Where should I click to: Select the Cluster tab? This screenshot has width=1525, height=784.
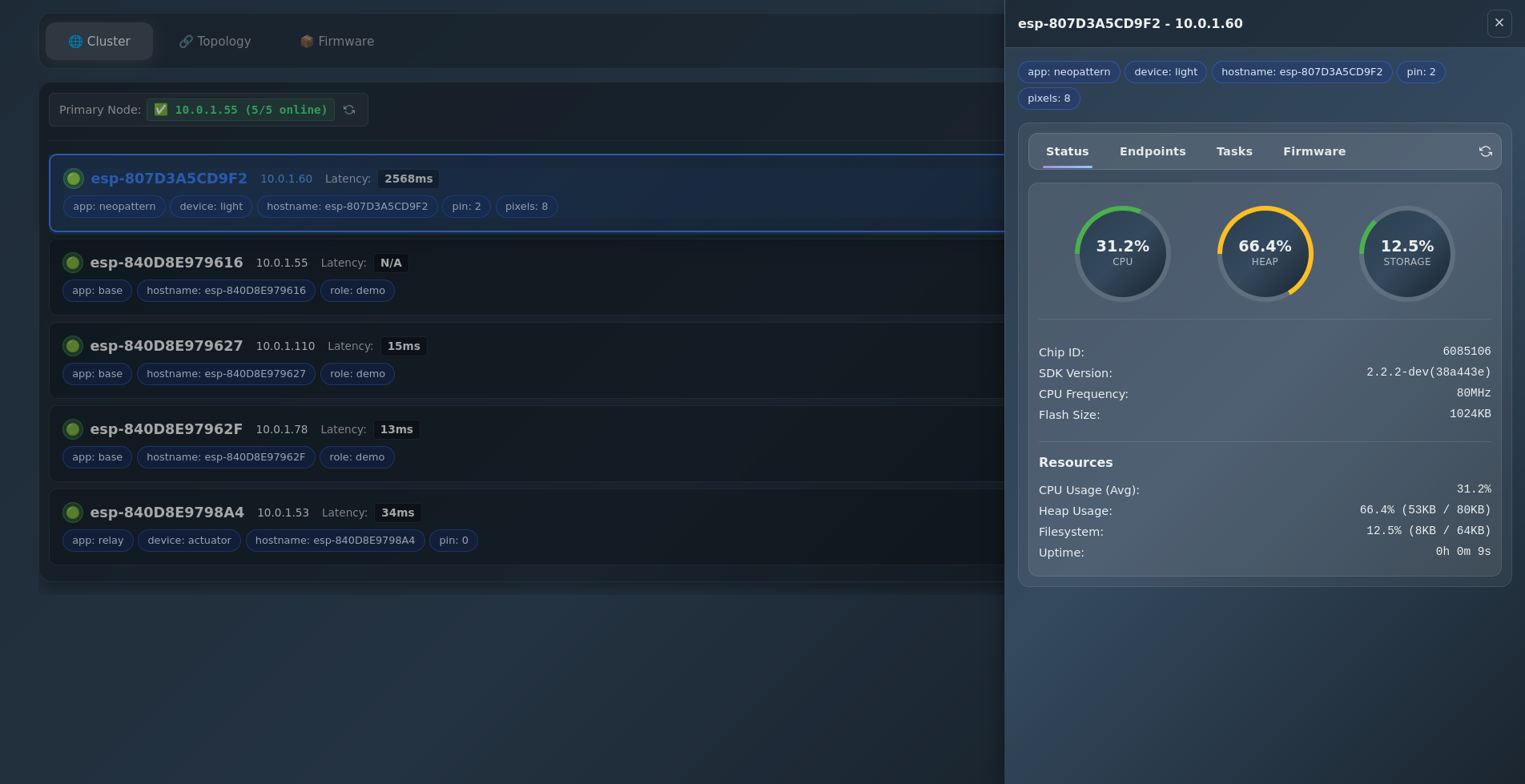[x=99, y=42]
